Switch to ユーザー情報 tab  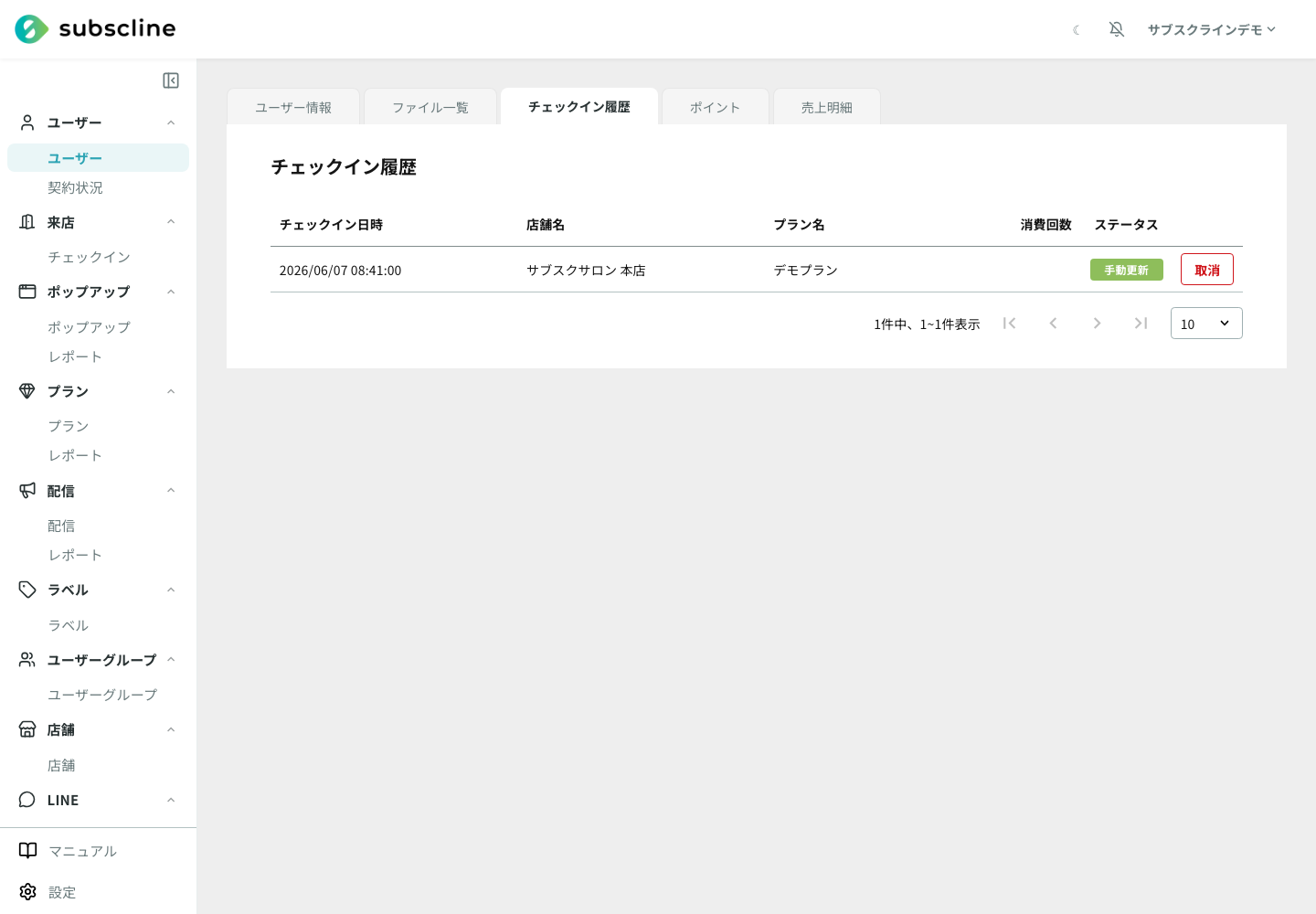[x=293, y=107]
